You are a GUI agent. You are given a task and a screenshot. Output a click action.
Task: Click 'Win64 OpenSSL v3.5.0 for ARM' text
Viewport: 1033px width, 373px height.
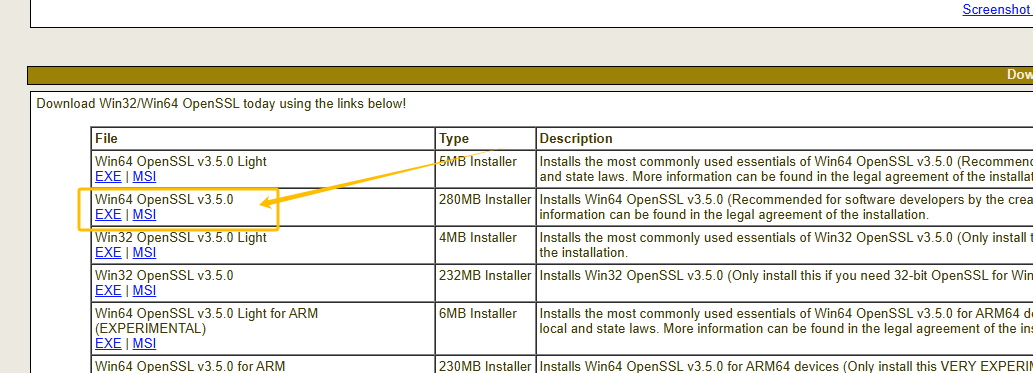click(x=190, y=365)
